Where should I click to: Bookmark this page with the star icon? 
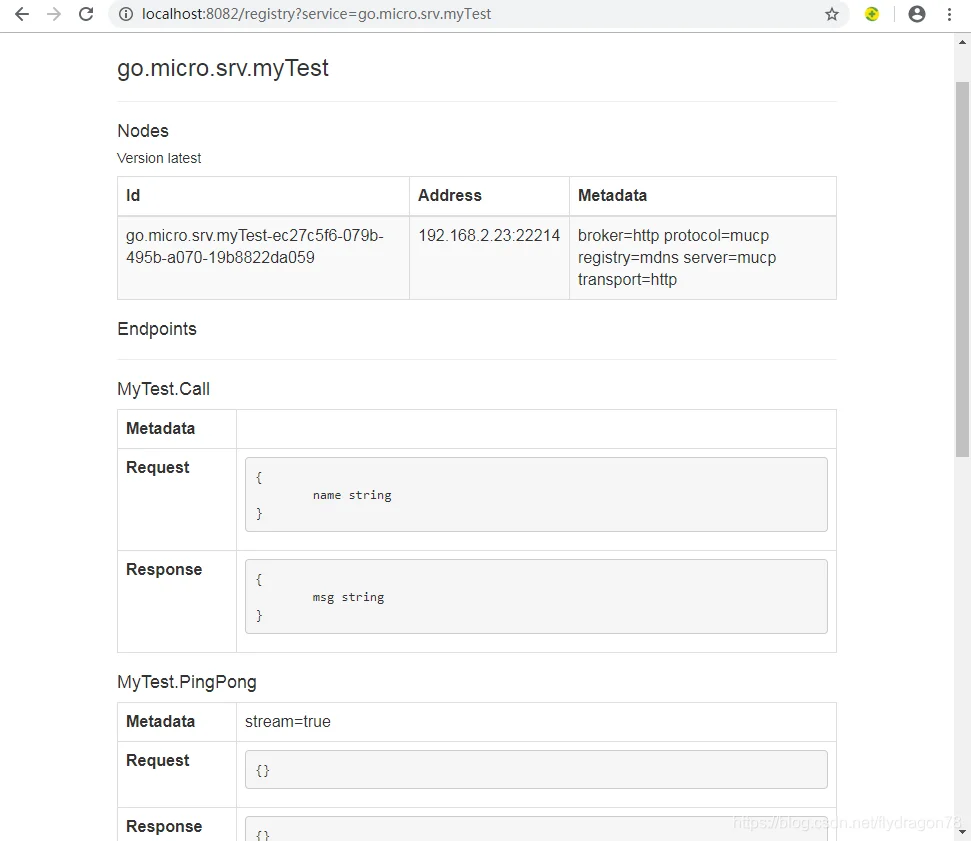pos(832,14)
